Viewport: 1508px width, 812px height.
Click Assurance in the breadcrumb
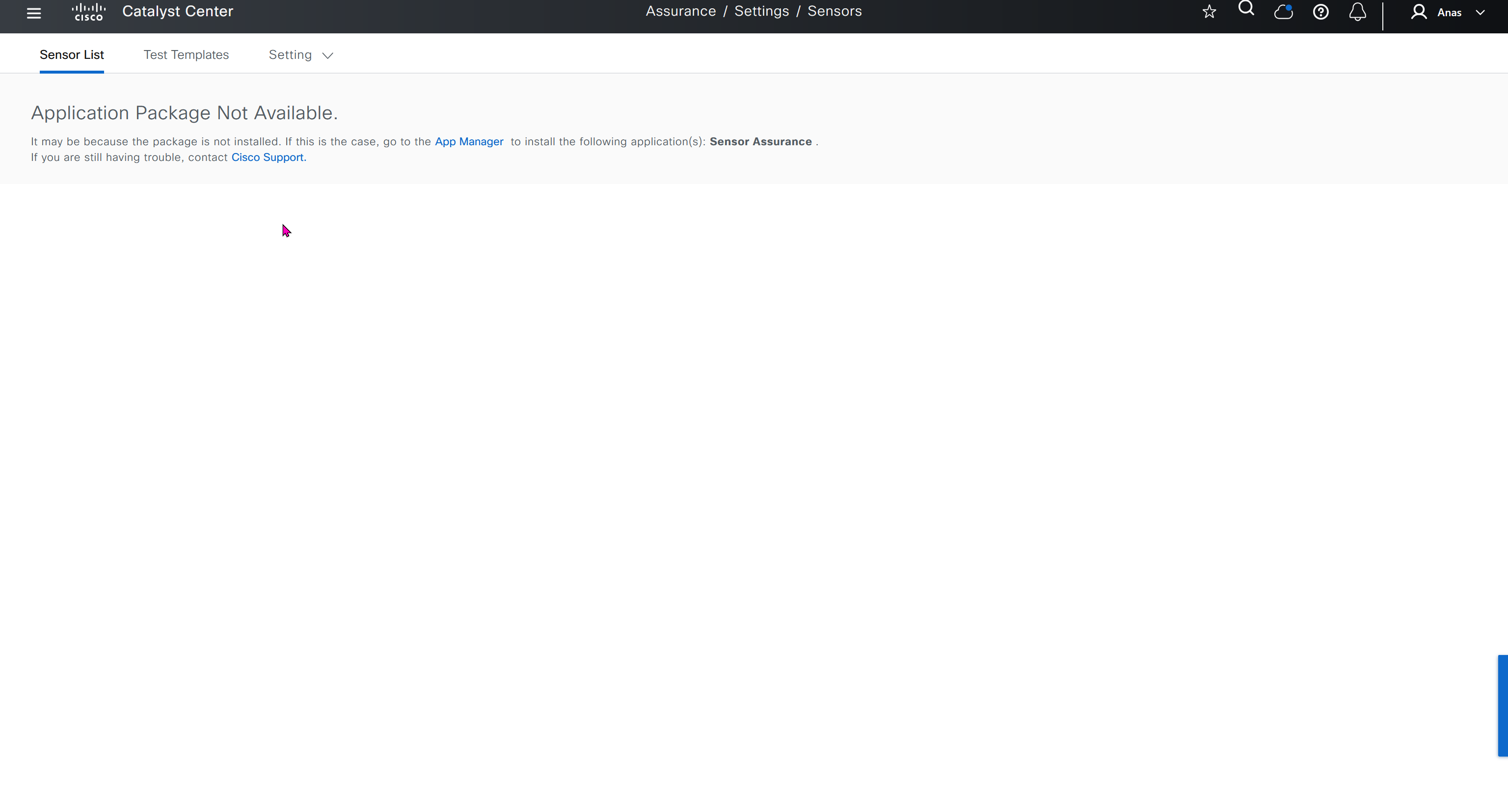coord(680,11)
